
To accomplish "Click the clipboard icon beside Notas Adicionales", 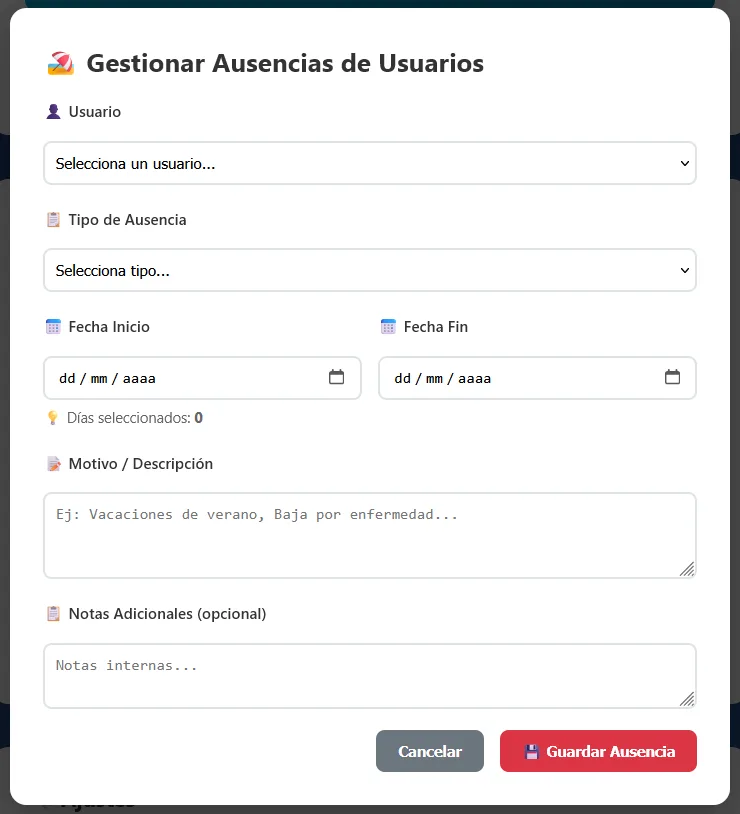I will (x=52, y=613).
